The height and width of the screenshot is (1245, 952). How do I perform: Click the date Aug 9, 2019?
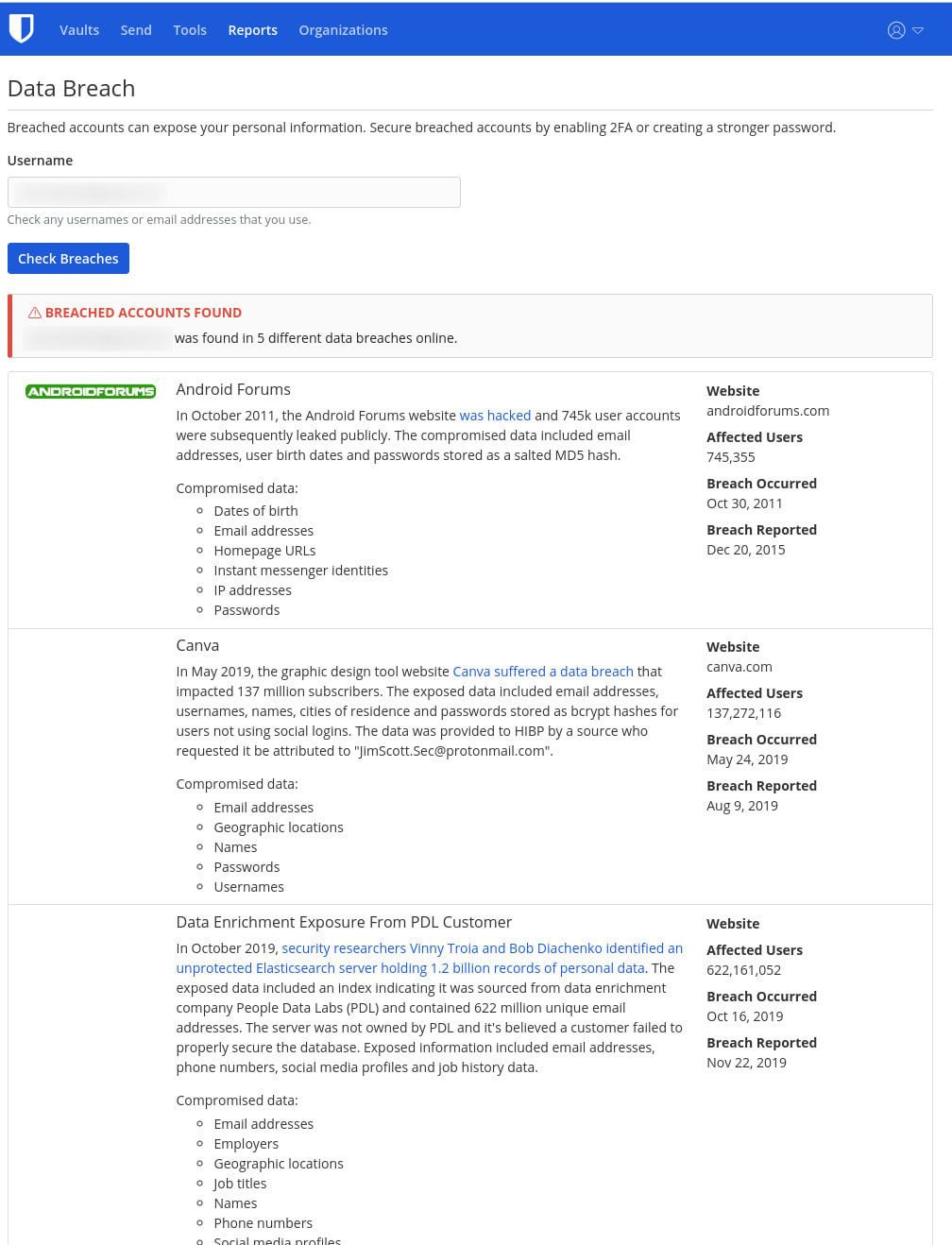coord(742,806)
